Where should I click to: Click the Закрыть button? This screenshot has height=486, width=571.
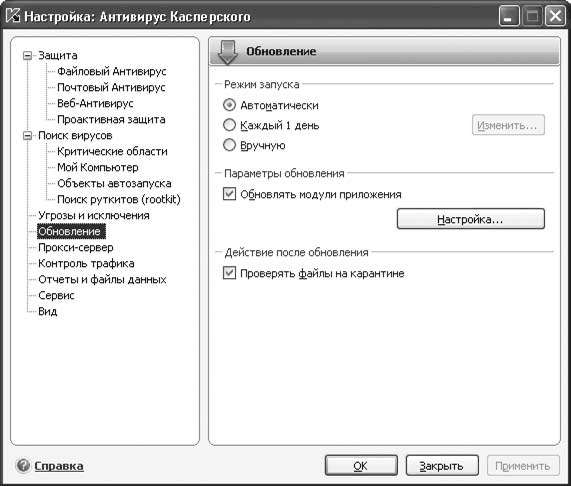point(442,465)
